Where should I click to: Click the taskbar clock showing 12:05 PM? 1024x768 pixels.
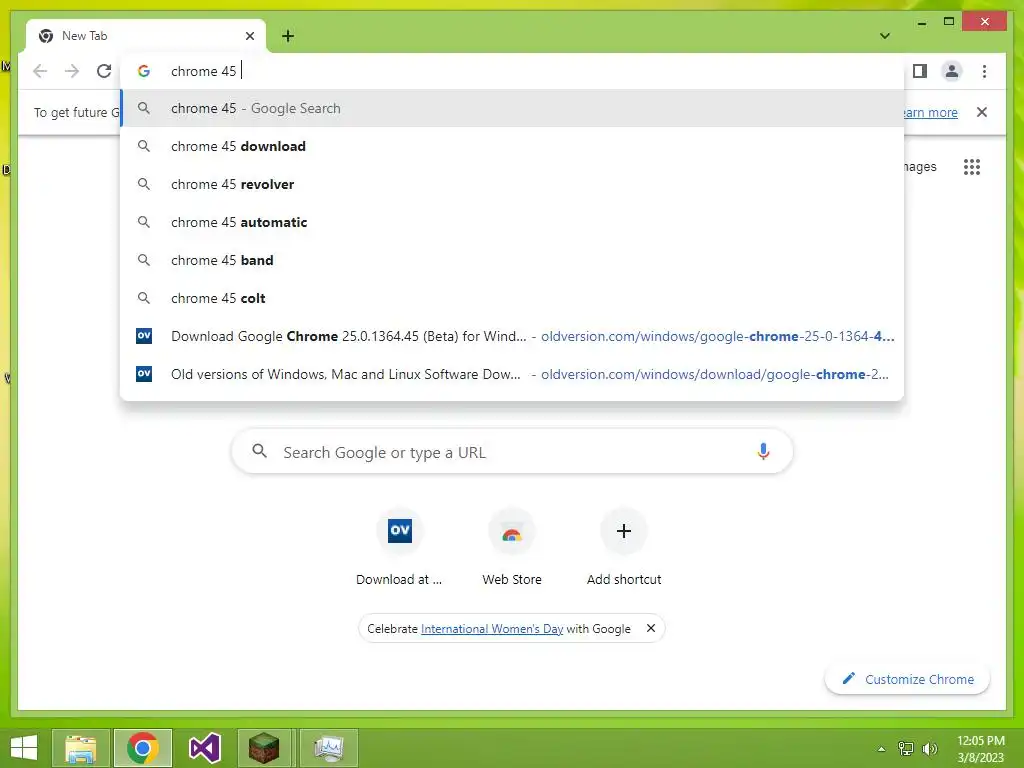pos(980,749)
